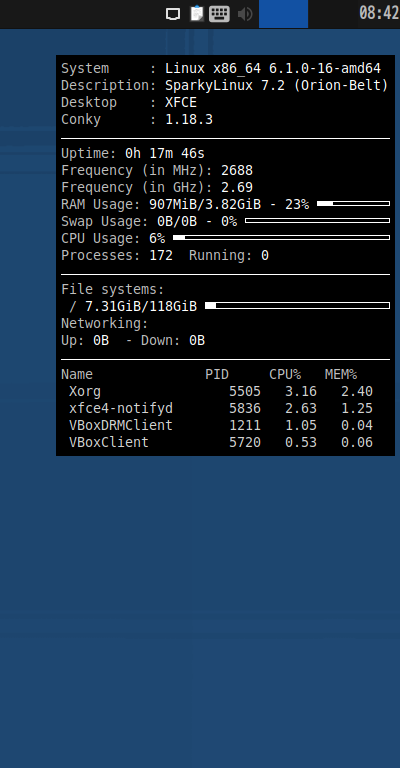Screen dimensions: 400x768
Task: Click VBoxClient memory value '0.06'
Action: pos(357,442)
